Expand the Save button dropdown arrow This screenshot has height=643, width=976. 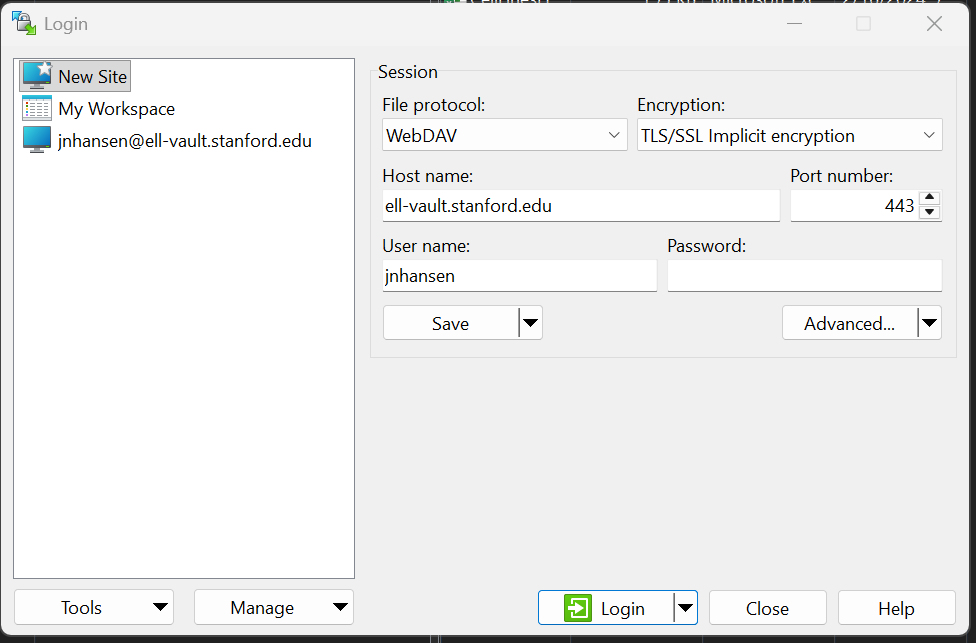(x=531, y=323)
